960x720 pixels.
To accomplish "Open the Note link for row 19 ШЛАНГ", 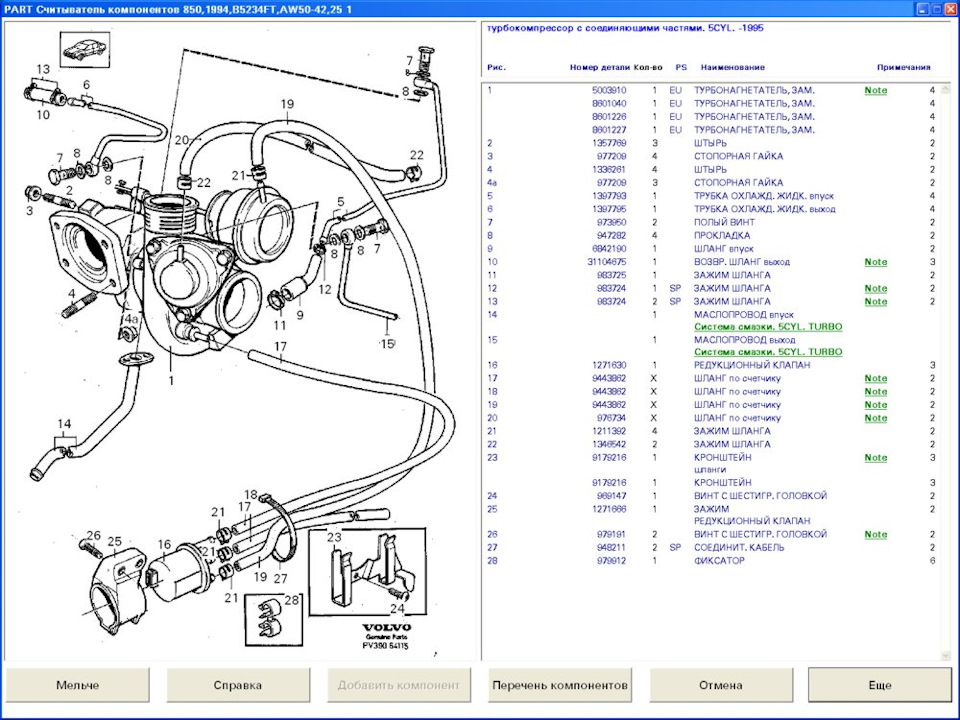I will [x=876, y=405].
